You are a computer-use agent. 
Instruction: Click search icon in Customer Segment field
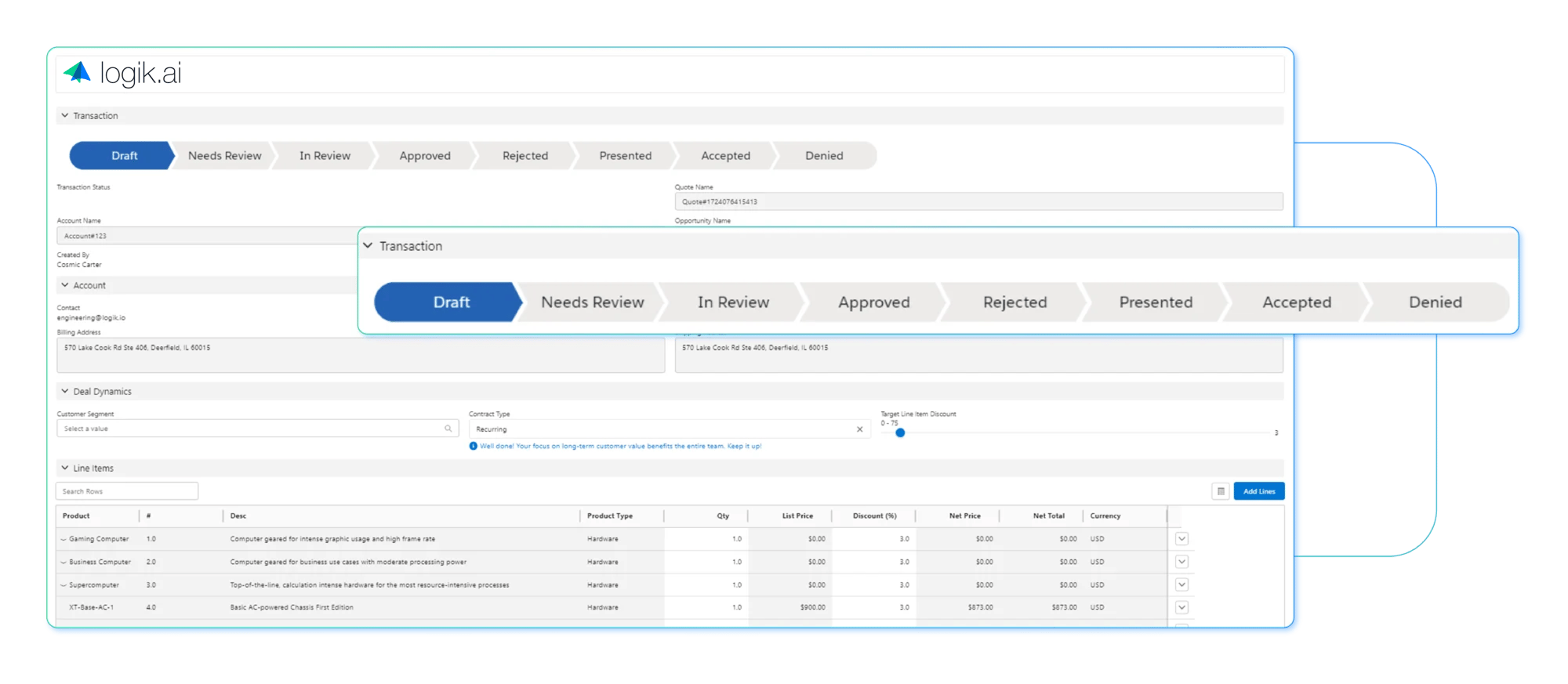[448, 429]
